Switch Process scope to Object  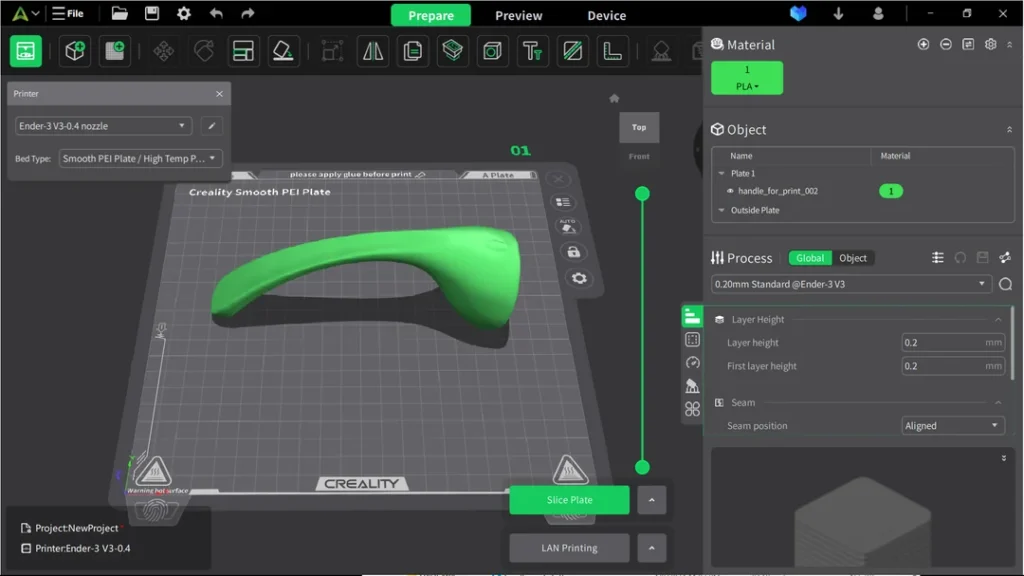[x=852, y=258]
